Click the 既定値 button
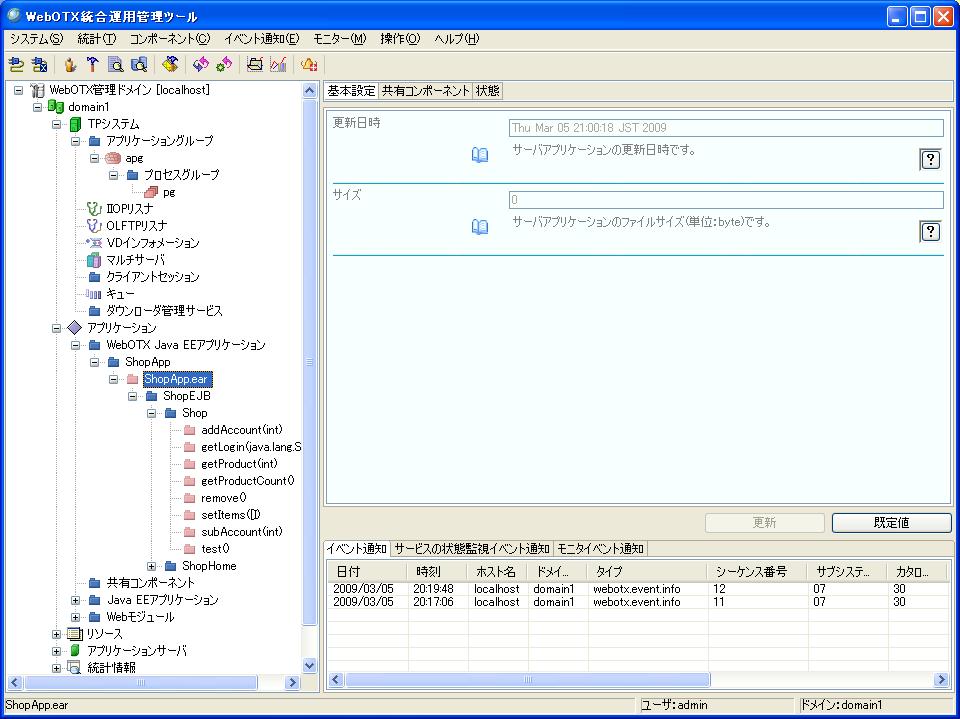 click(x=891, y=523)
